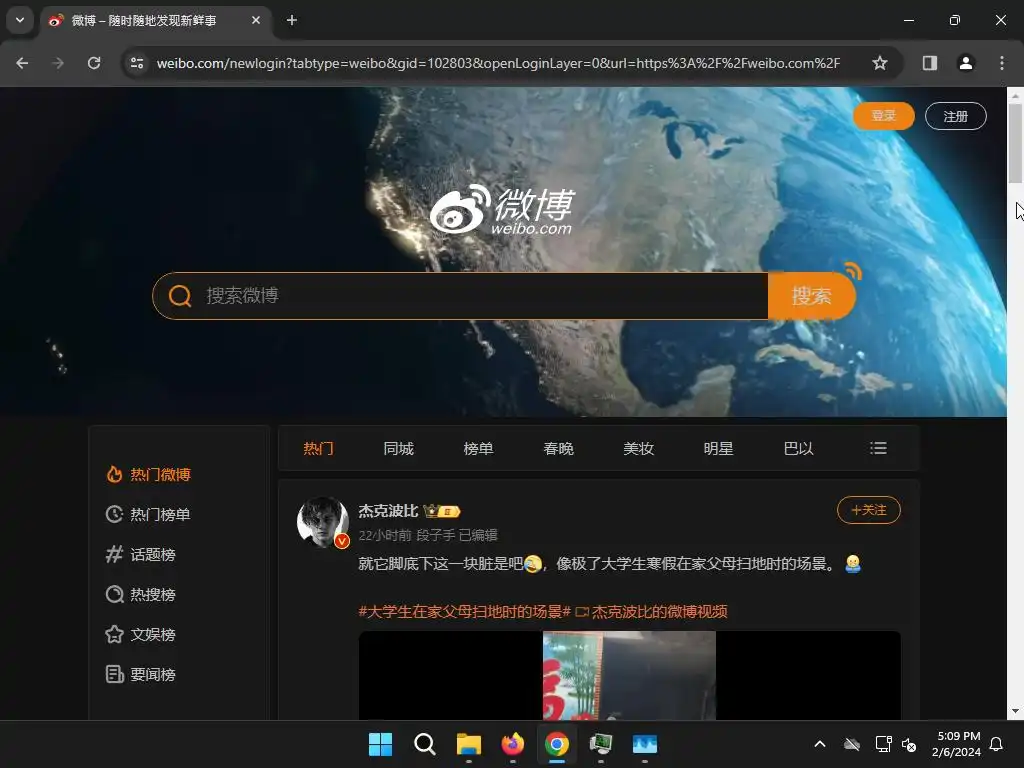Open Windows Start menu
Image resolution: width=1024 pixels, height=768 pixels.
(x=380, y=744)
